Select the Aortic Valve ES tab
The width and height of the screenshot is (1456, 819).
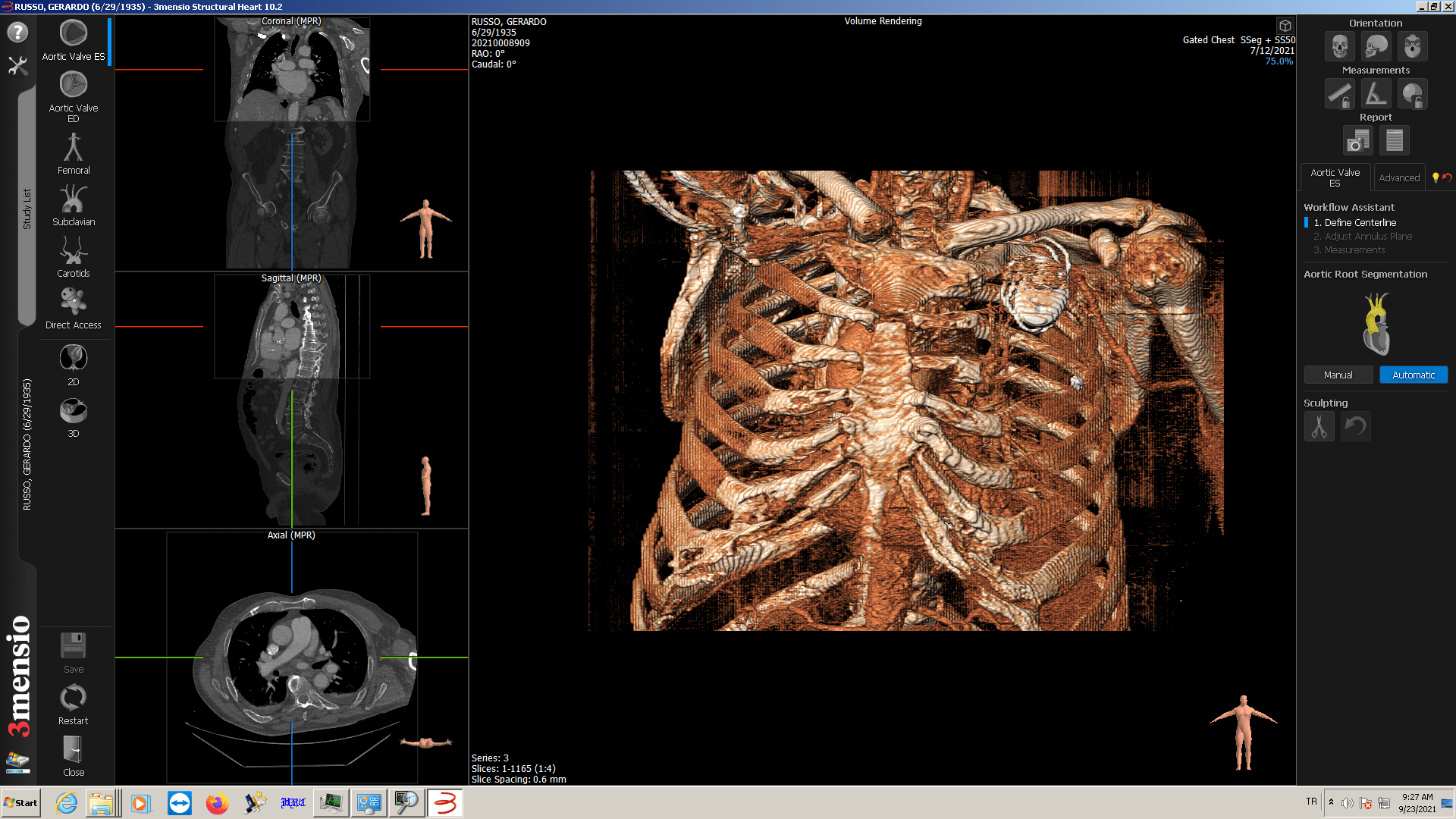1335,178
